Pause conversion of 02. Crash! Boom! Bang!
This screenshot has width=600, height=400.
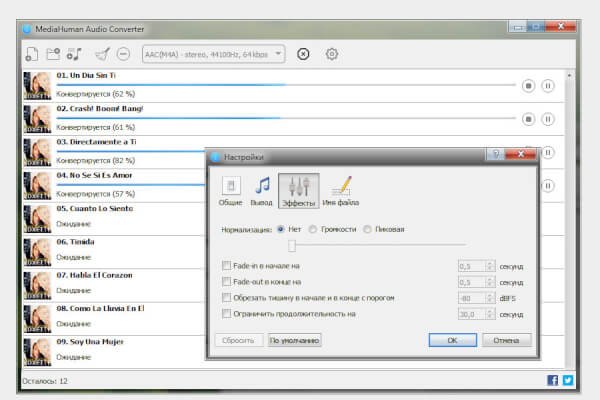(x=548, y=119)
